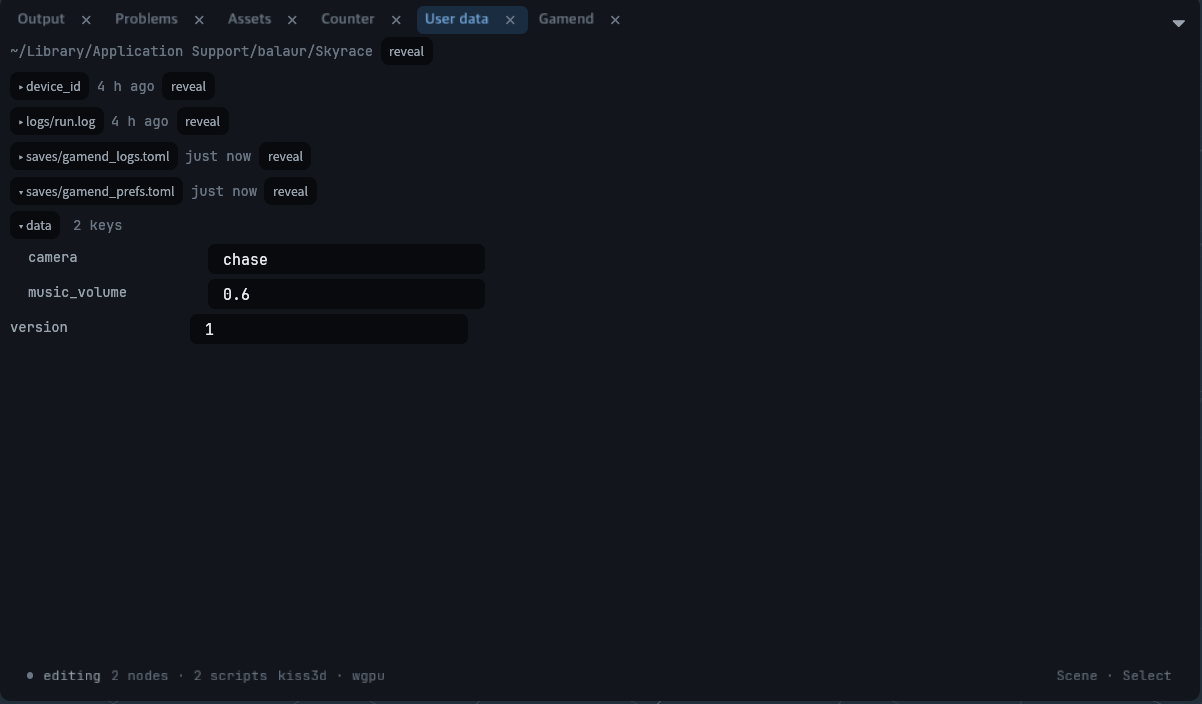Click the folder path ~/Library/Application Support/balaur/Skyrace
Screen dimensions: 1202x704
point(191,51)
